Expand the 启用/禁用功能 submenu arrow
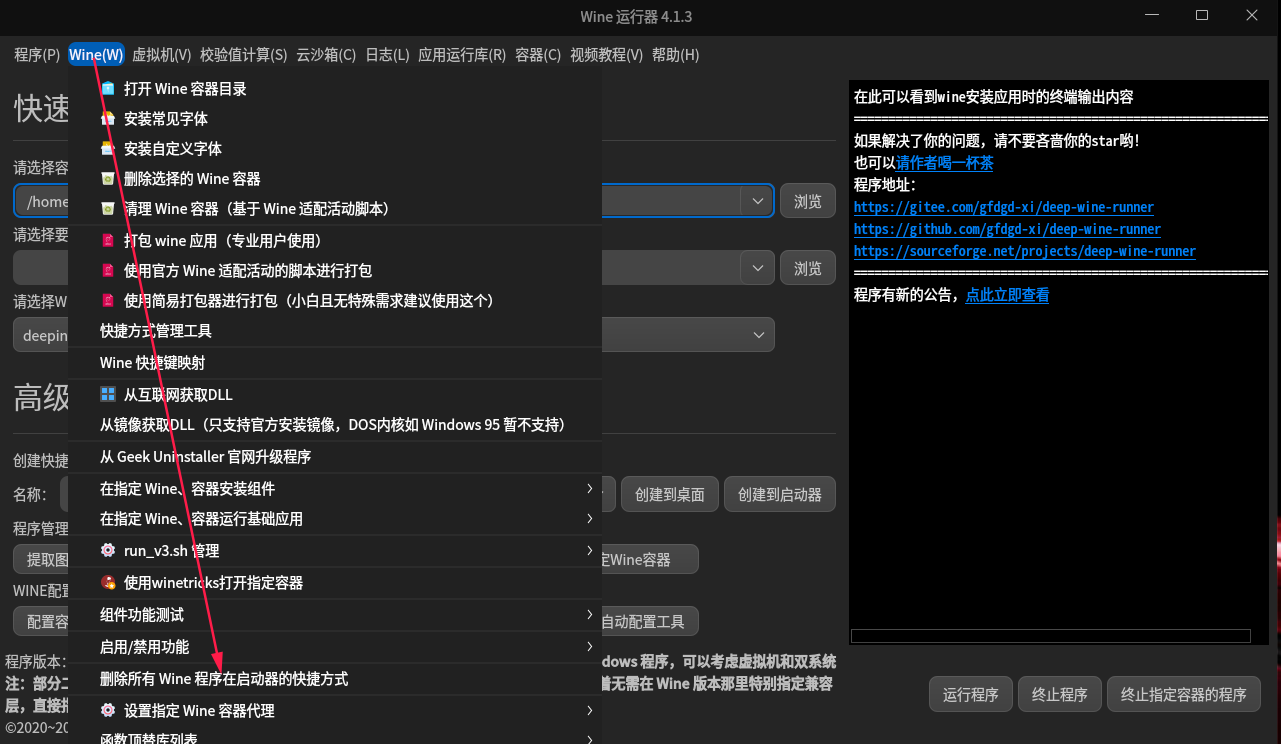The image size is (1281, 744). point(590,647)
